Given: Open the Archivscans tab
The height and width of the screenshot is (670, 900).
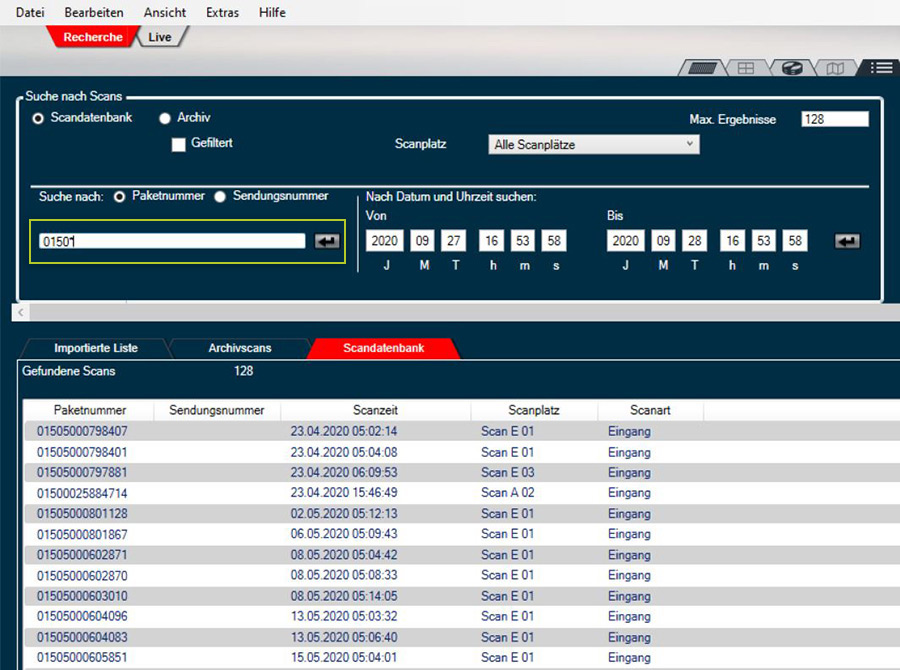Looking at the screenshot, I should click(x=240, y=348).
